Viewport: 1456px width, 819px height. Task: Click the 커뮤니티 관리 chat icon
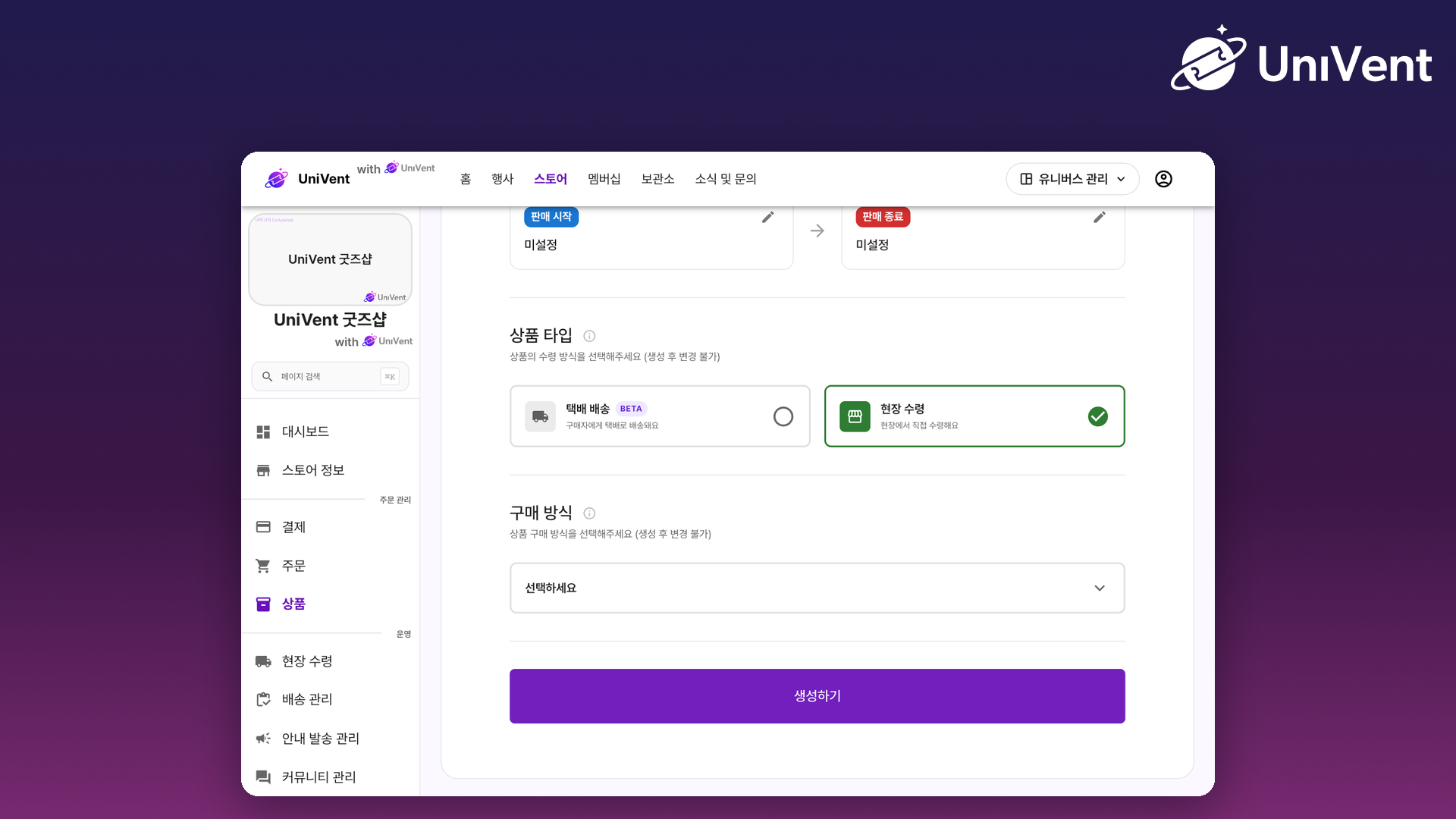263,777
